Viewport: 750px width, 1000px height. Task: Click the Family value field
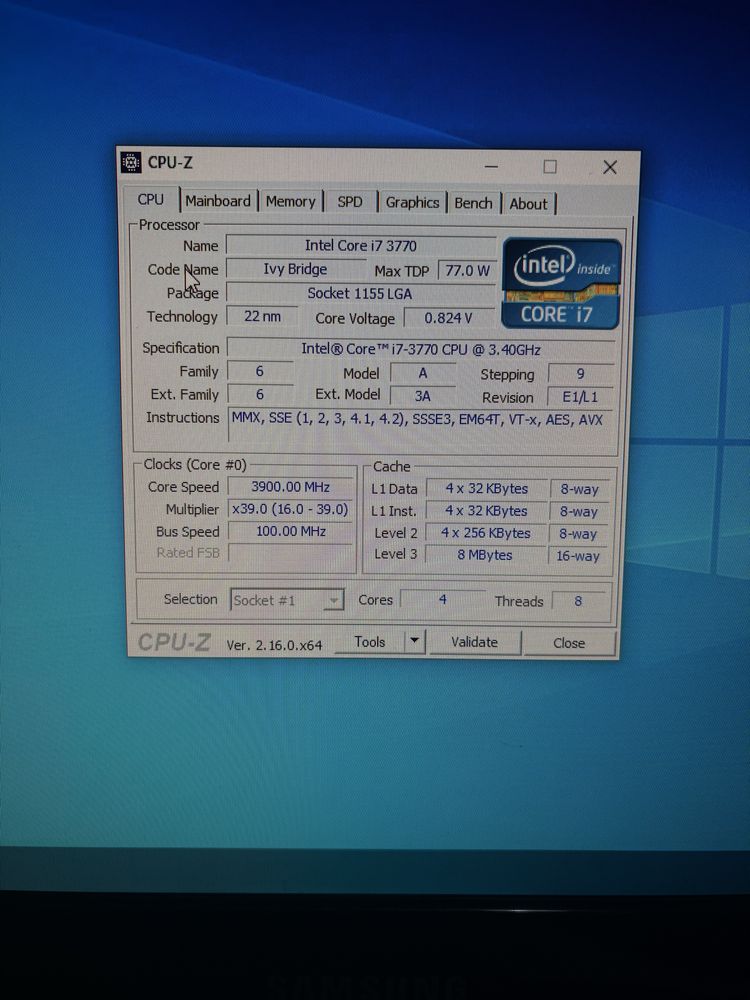[x=260, y=371]
